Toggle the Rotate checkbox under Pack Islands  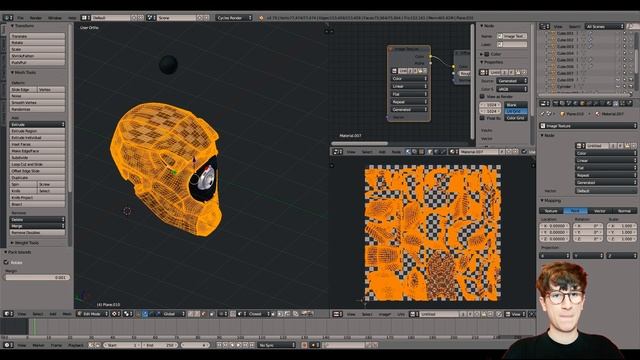[x=6, y=262]
